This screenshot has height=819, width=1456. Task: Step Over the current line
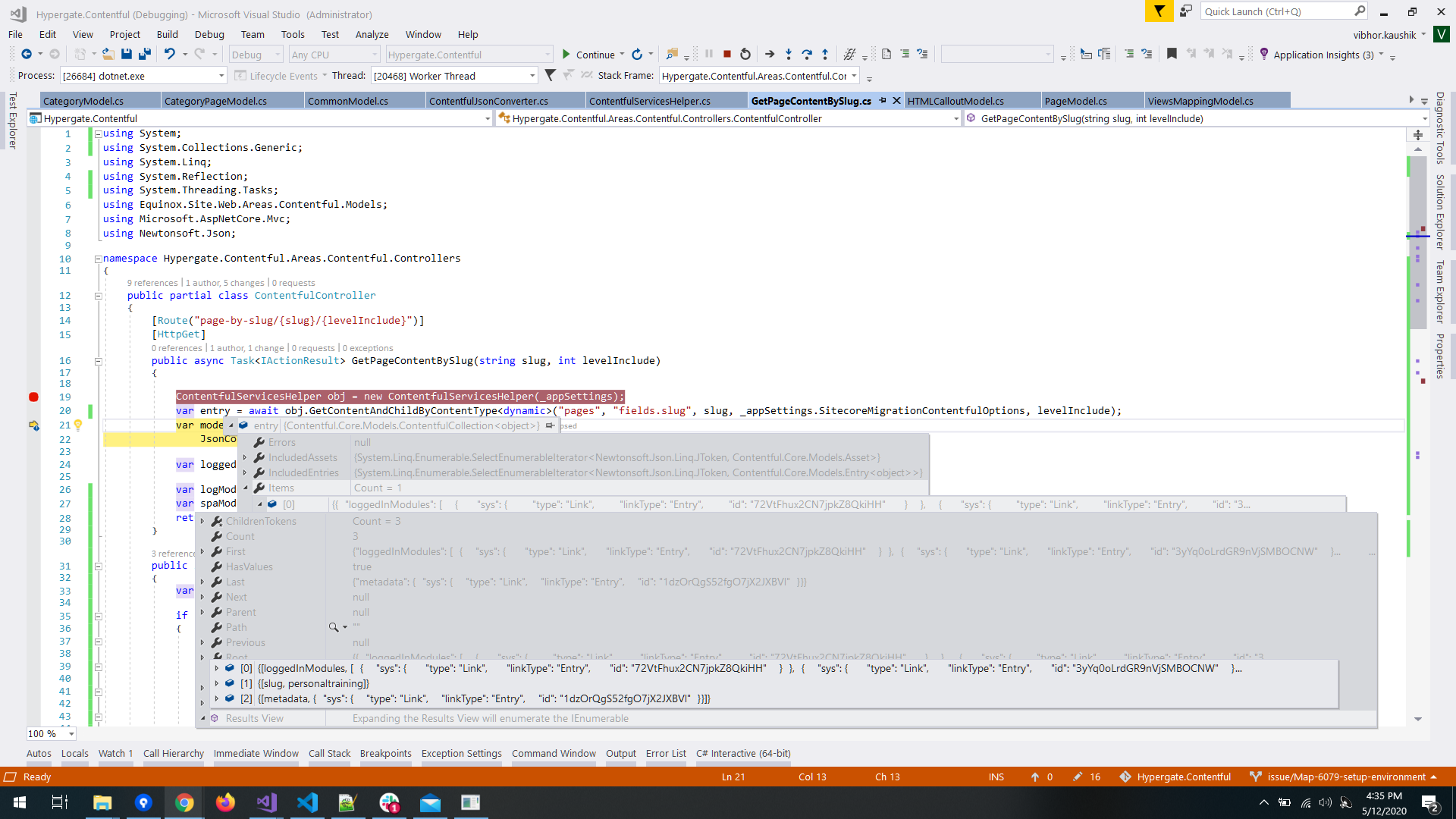tap(806, 54)
